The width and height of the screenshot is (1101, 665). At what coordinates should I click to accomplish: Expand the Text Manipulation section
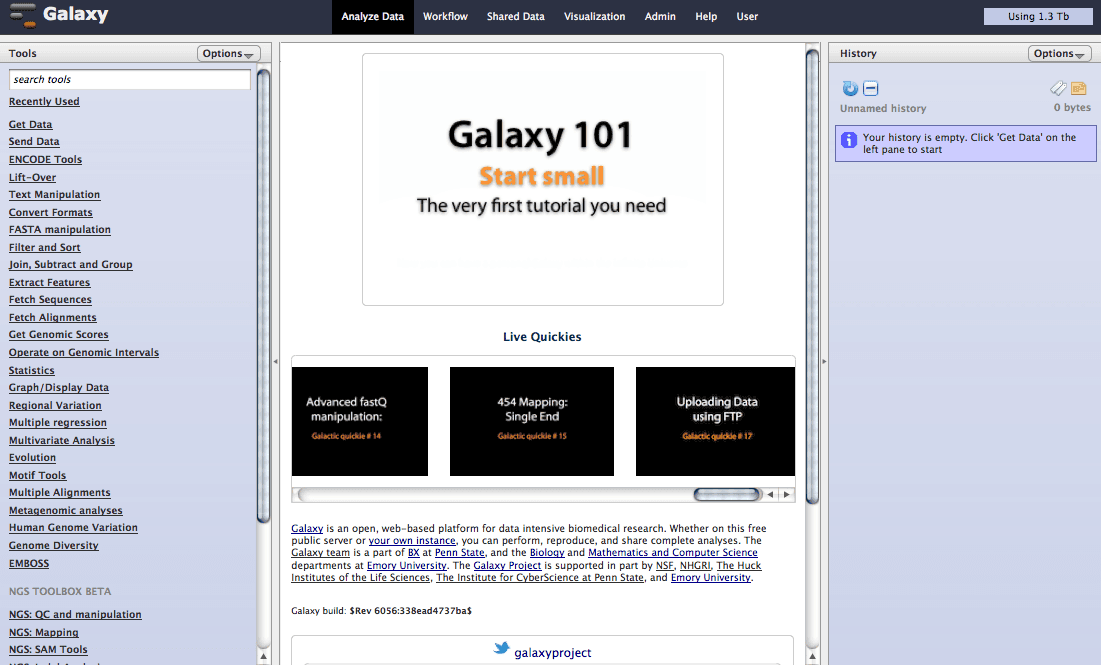[55, 195]
